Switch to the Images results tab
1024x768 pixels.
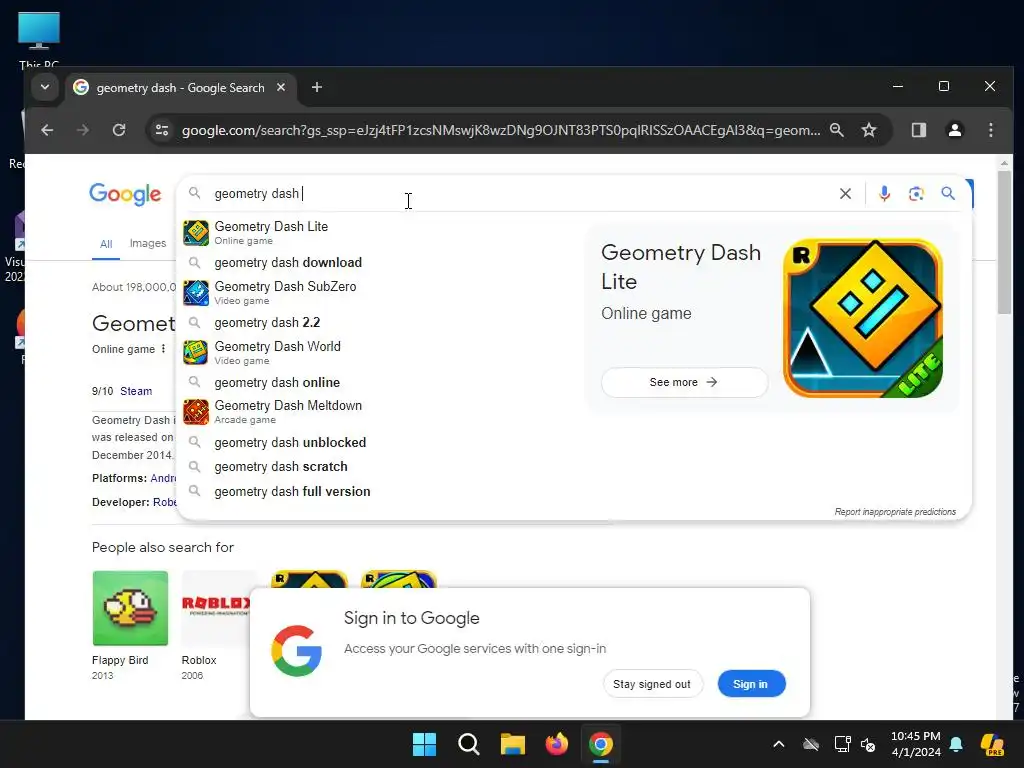[x=148, y=244]
